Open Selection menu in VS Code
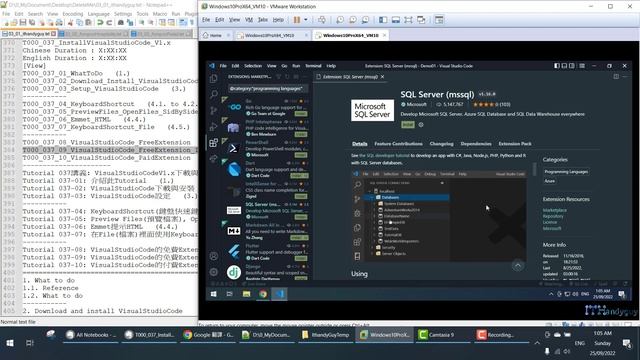Image resolution: width=640 pixels, height=360 pixels. pos(253,66)
